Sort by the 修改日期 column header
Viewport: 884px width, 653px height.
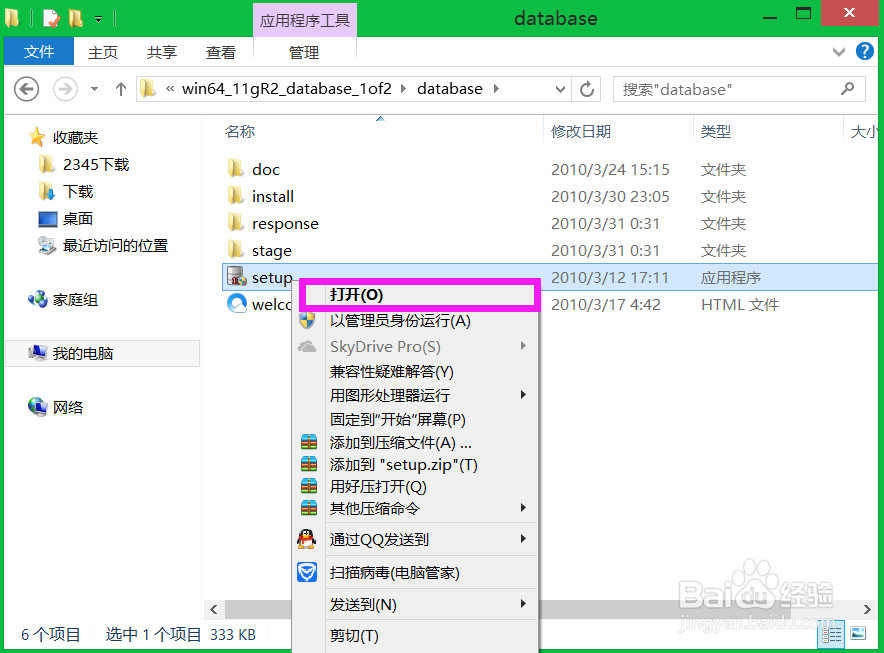click(581, 131)
